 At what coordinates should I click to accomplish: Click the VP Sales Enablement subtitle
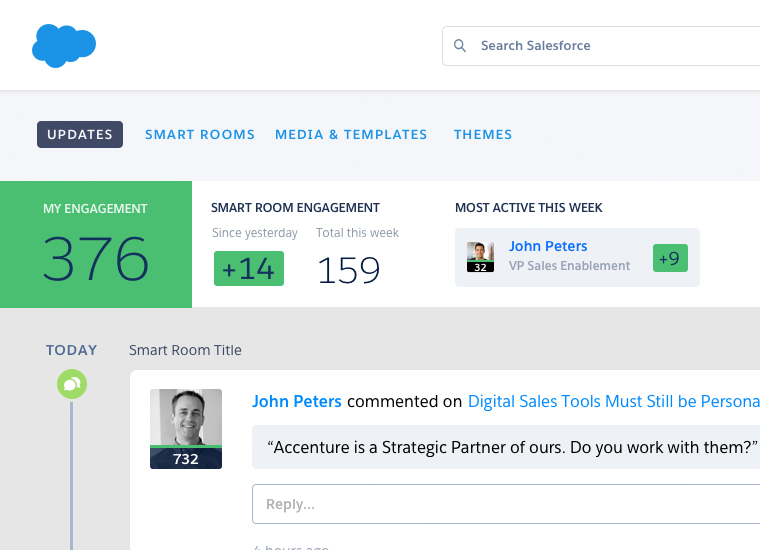click(x=569, y=266)
